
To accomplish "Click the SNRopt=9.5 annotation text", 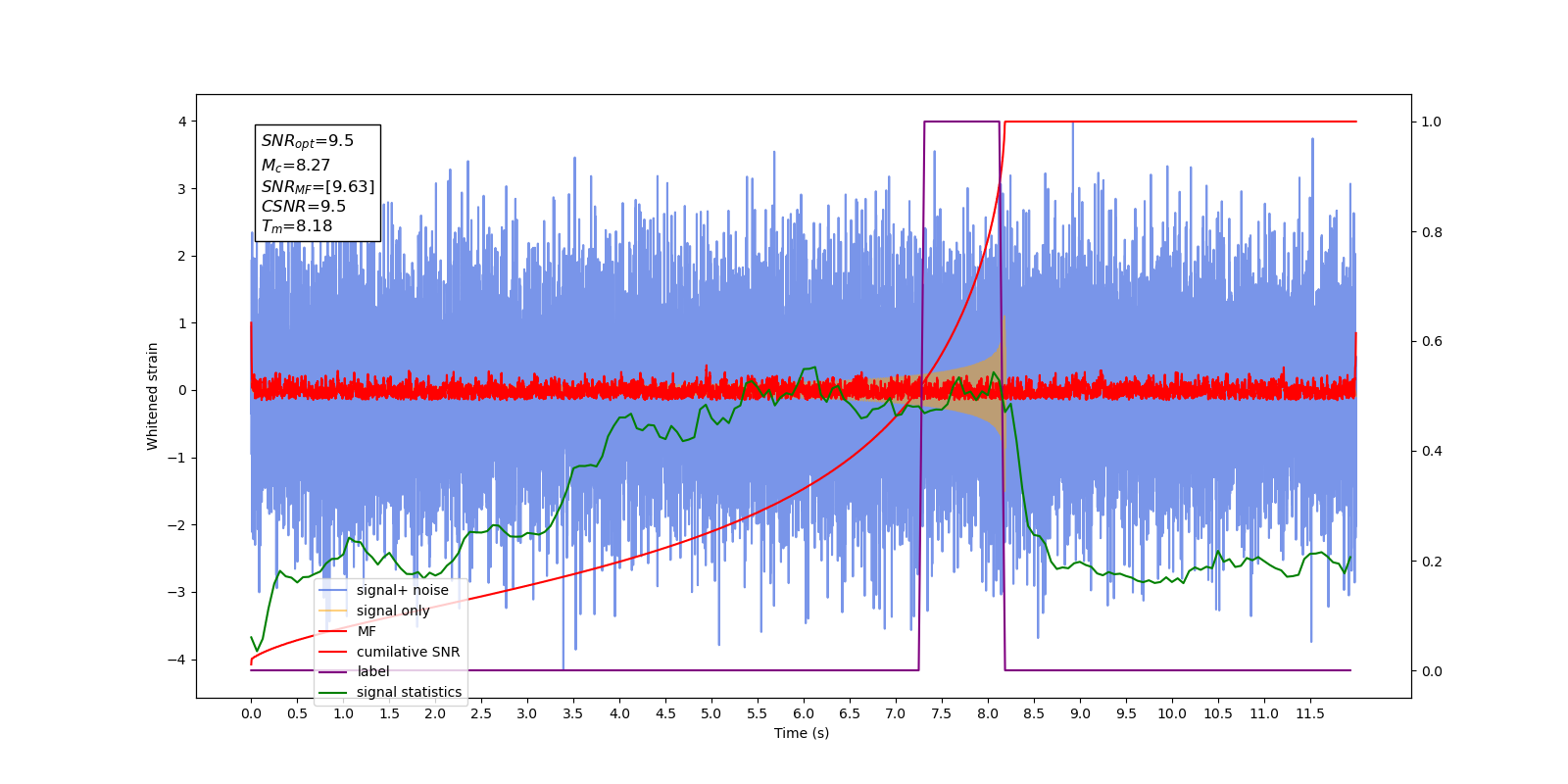I will pyautogui.click(x=308, y=141).
